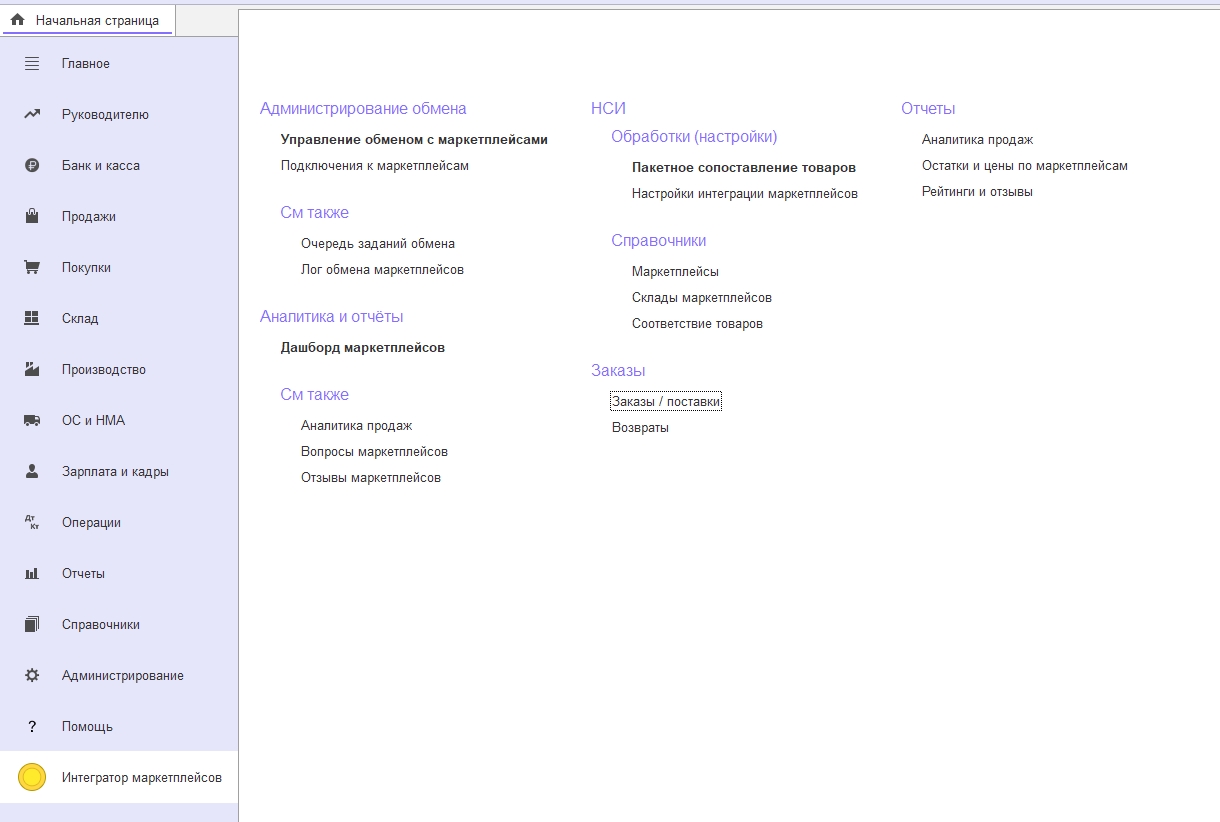
Task: Click the Администрирование обмена group heading
Action: tap(363, 109)
